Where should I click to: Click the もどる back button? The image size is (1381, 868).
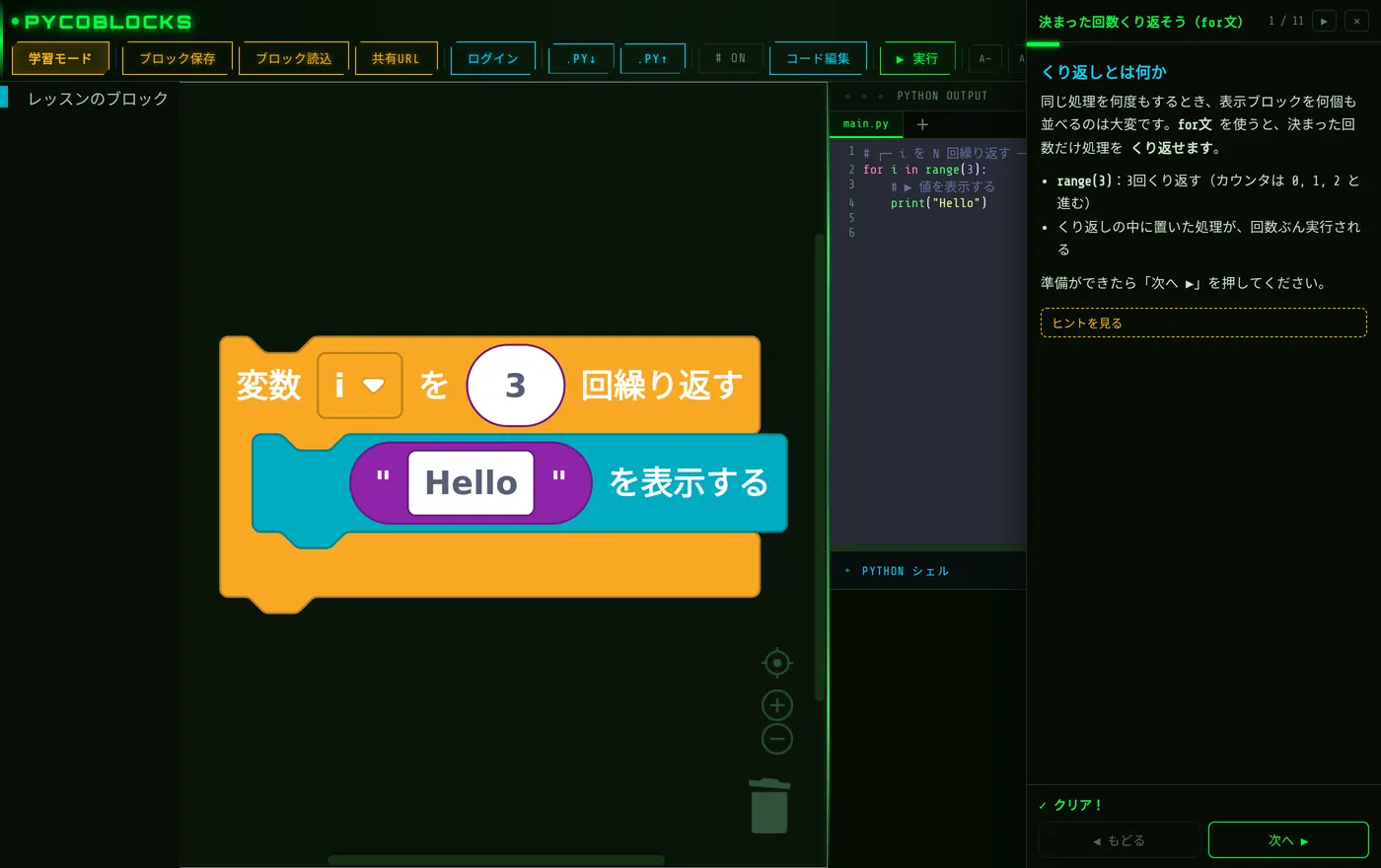tap(1120, 840)
